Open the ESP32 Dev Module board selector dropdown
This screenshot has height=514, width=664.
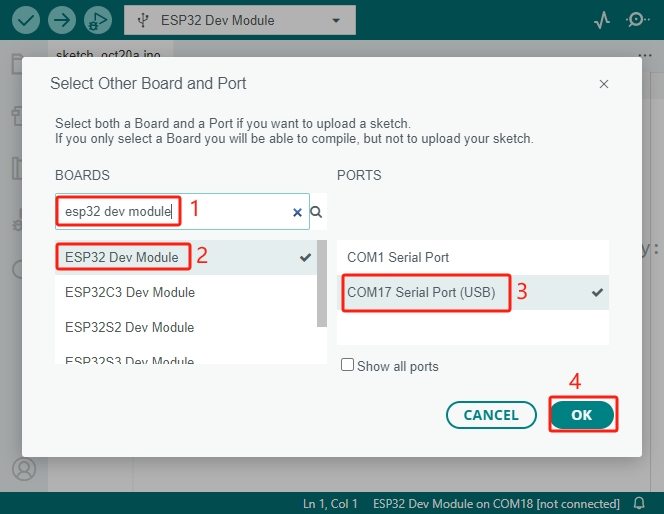(x=240, y=20)
